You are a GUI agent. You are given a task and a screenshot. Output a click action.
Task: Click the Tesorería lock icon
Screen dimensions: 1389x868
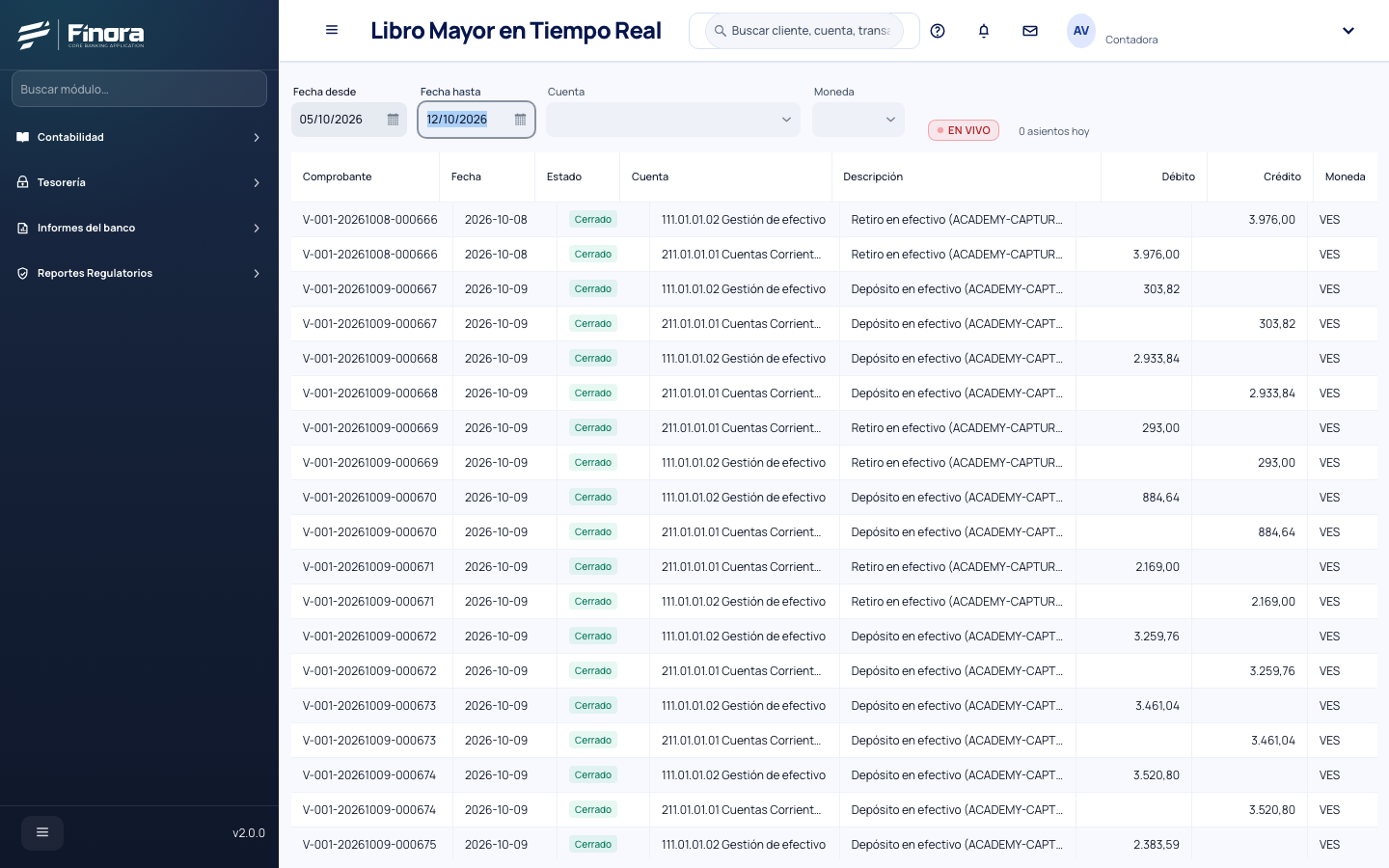tap(23, 182)
